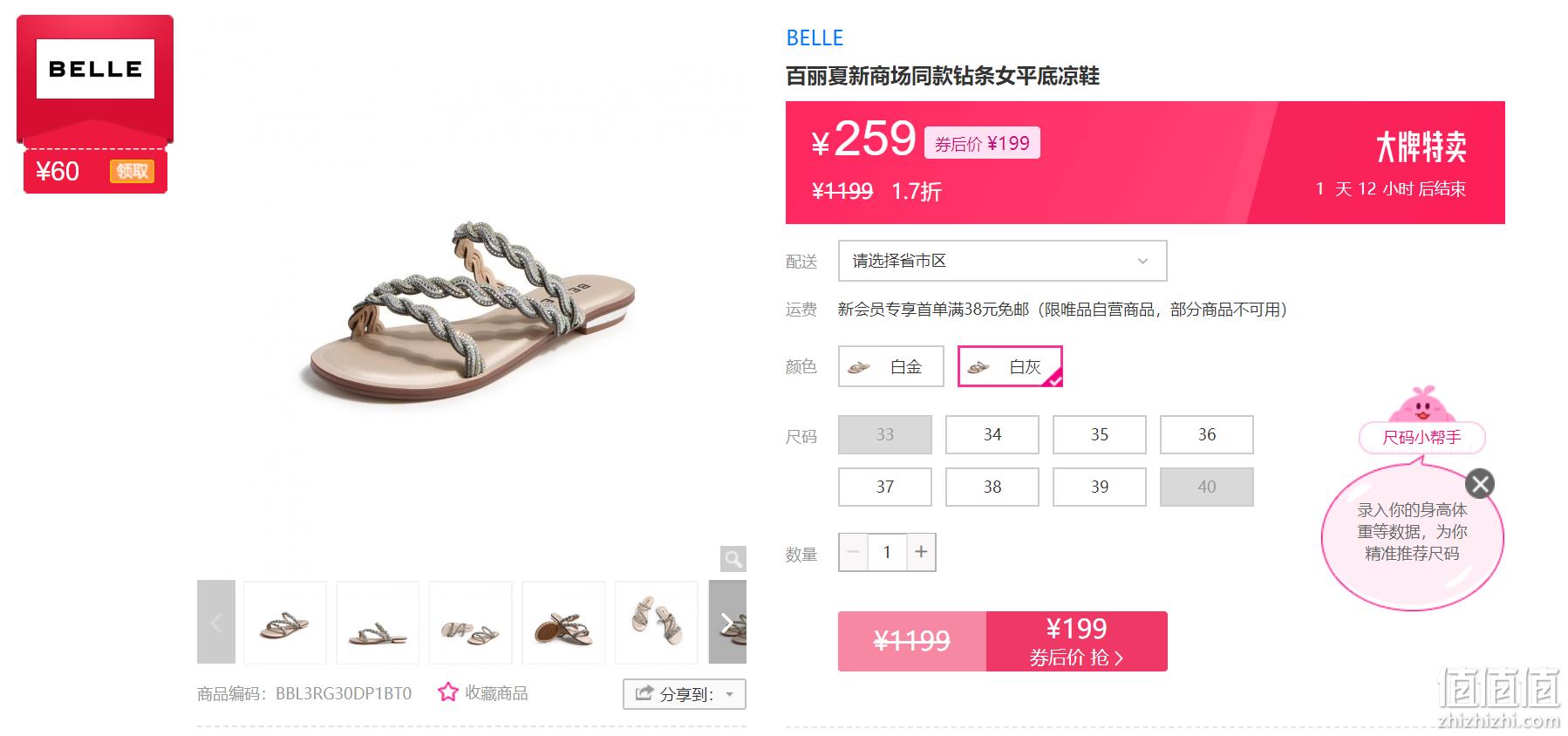This screenshot has width=1568, height=736.
Task: Close the size helper bubble
Action: [1480, 483]
